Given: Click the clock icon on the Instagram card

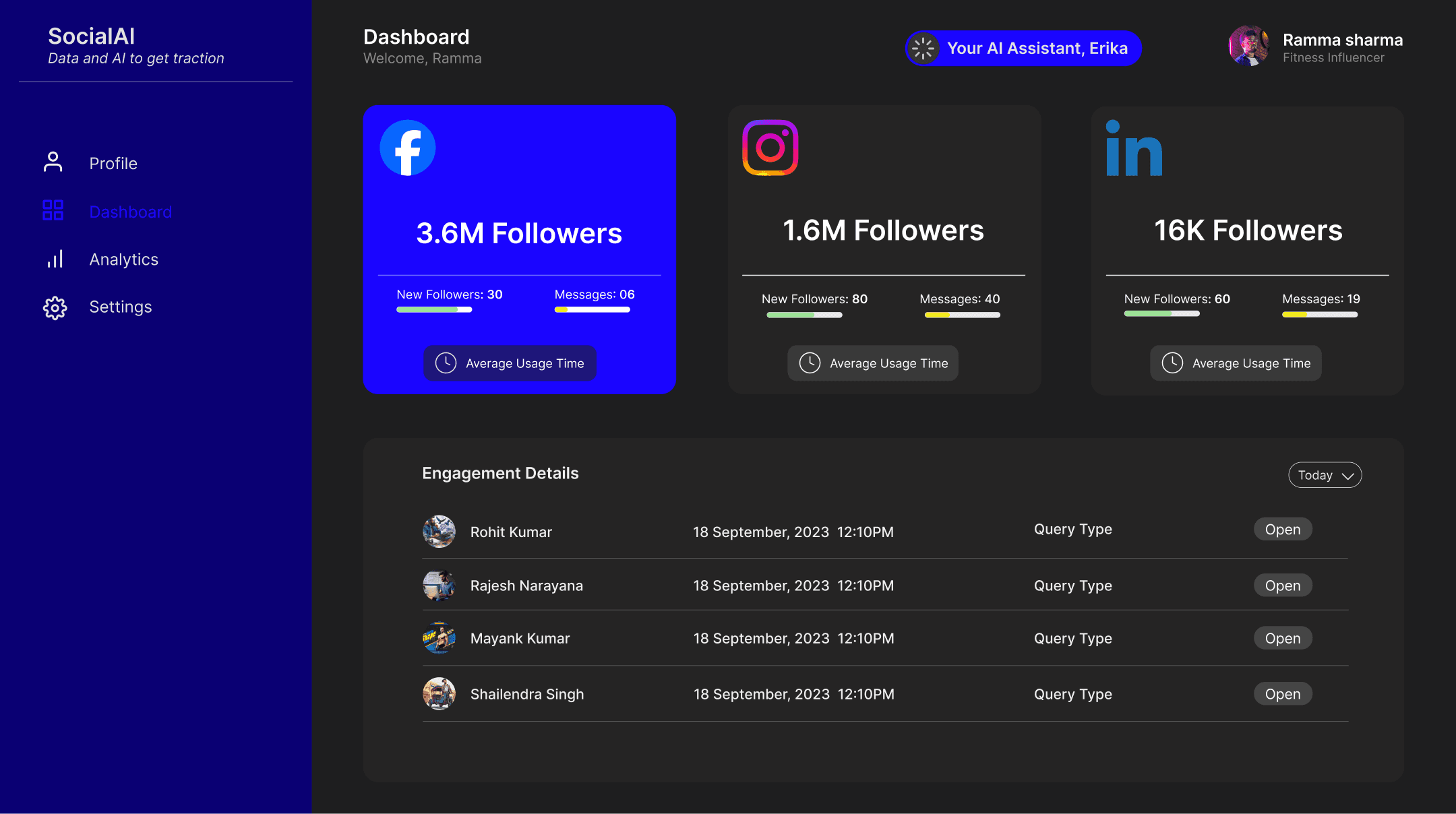Looking at the screenshot, I should (810, 363).
